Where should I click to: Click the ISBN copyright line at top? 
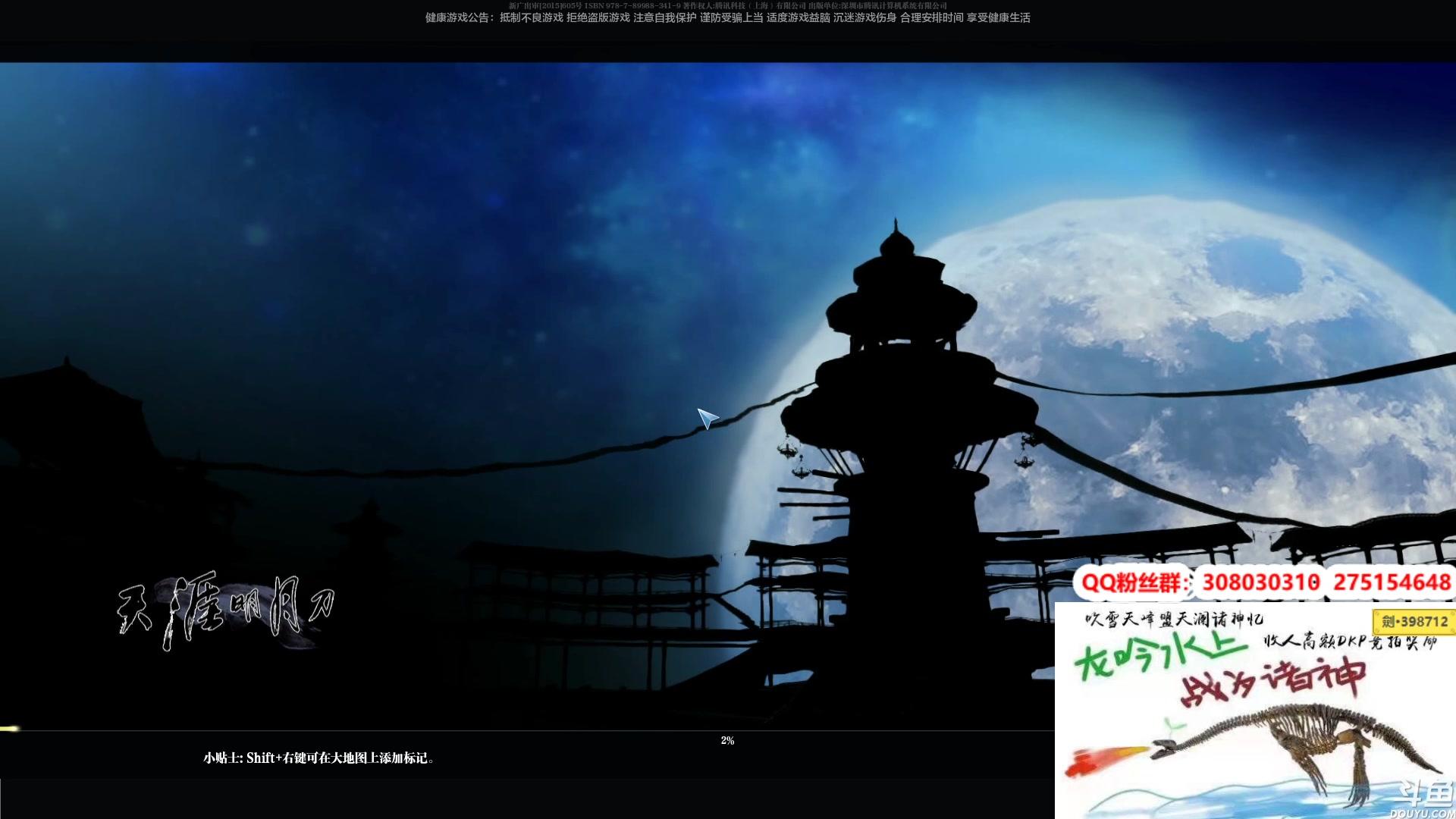(x=726, y=5)
